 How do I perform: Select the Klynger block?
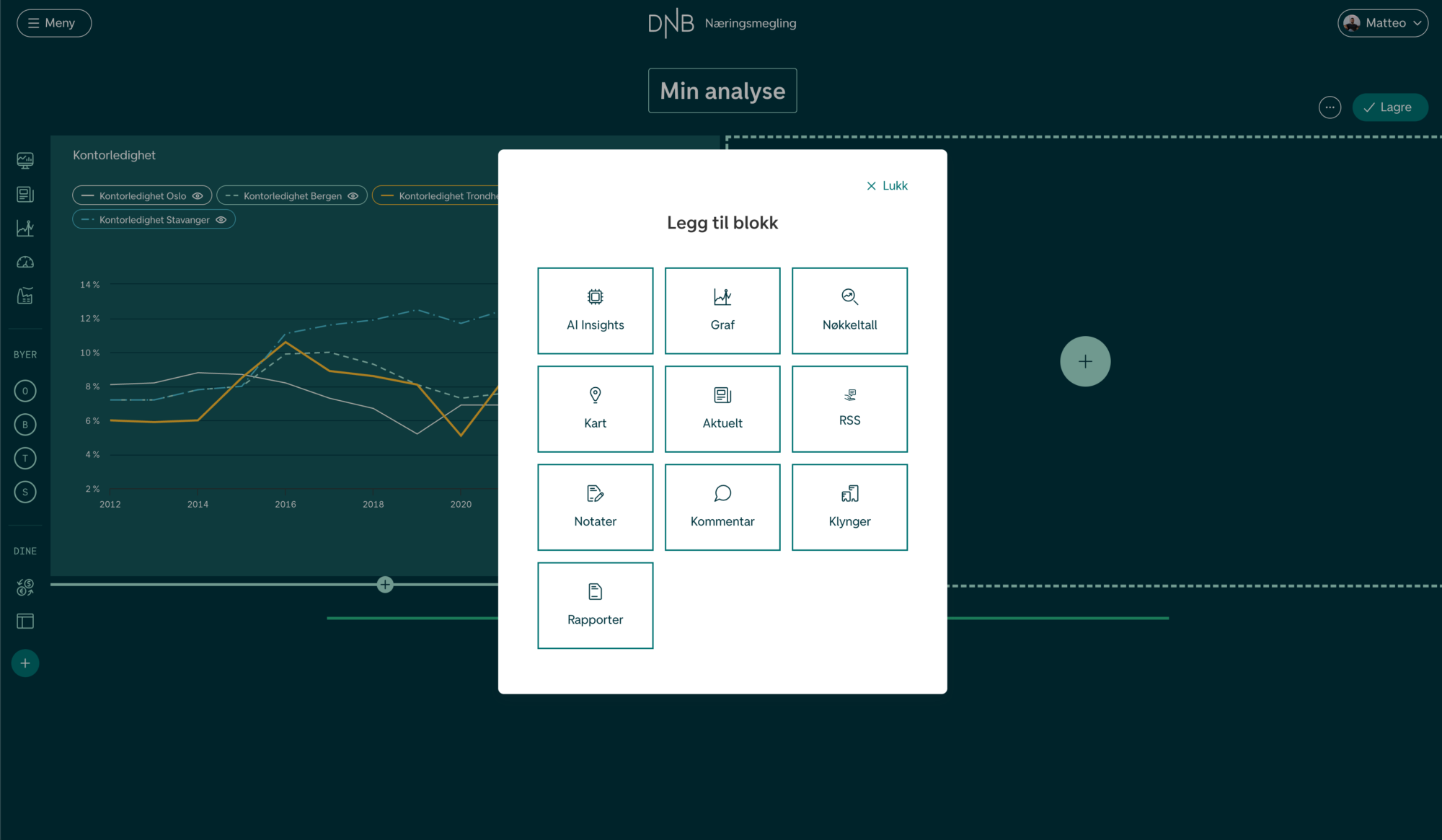coord(849,507)
